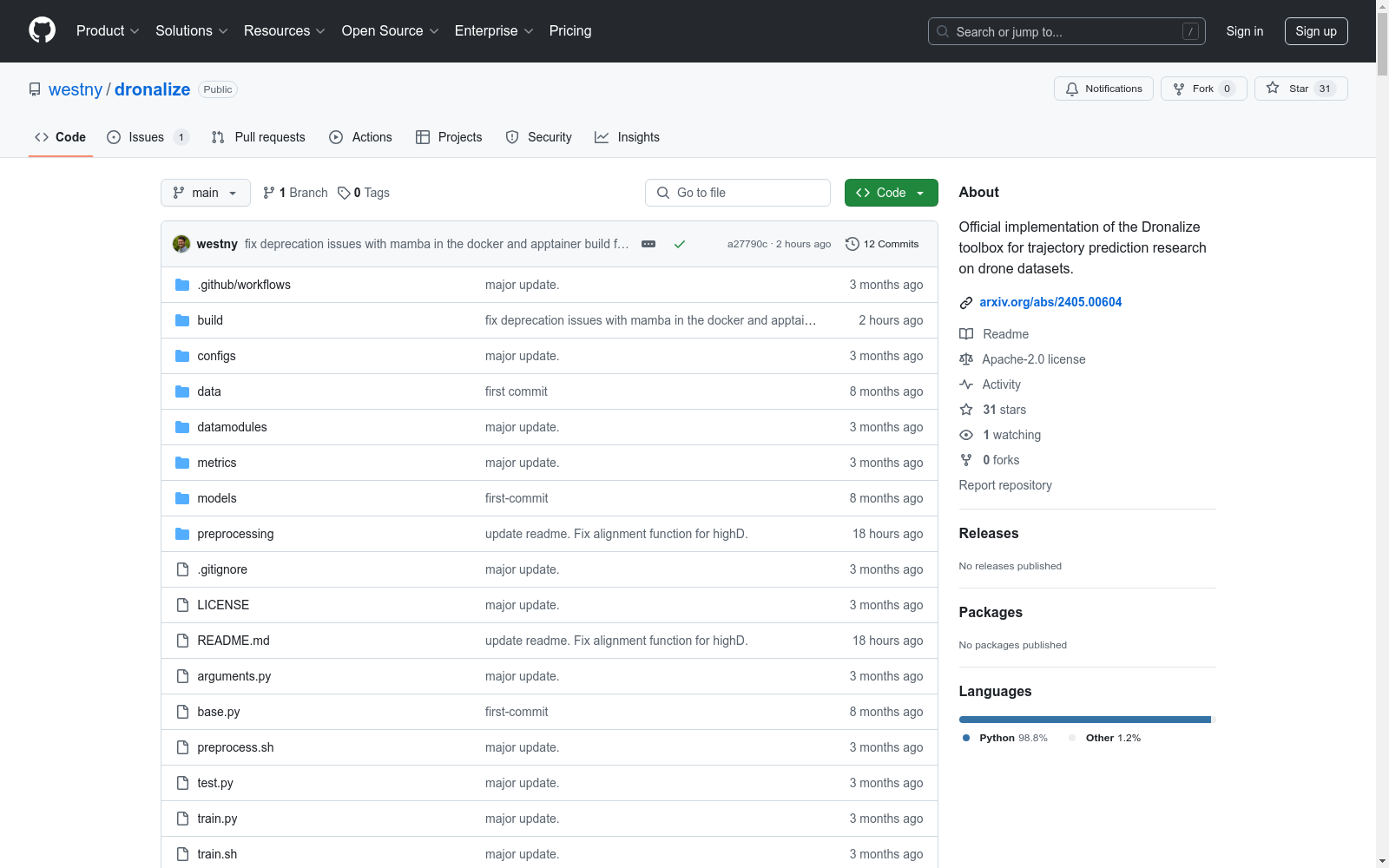Click the star icon beside 31 stars
This screenshot has width=1389, height=868.
point(966,410)
